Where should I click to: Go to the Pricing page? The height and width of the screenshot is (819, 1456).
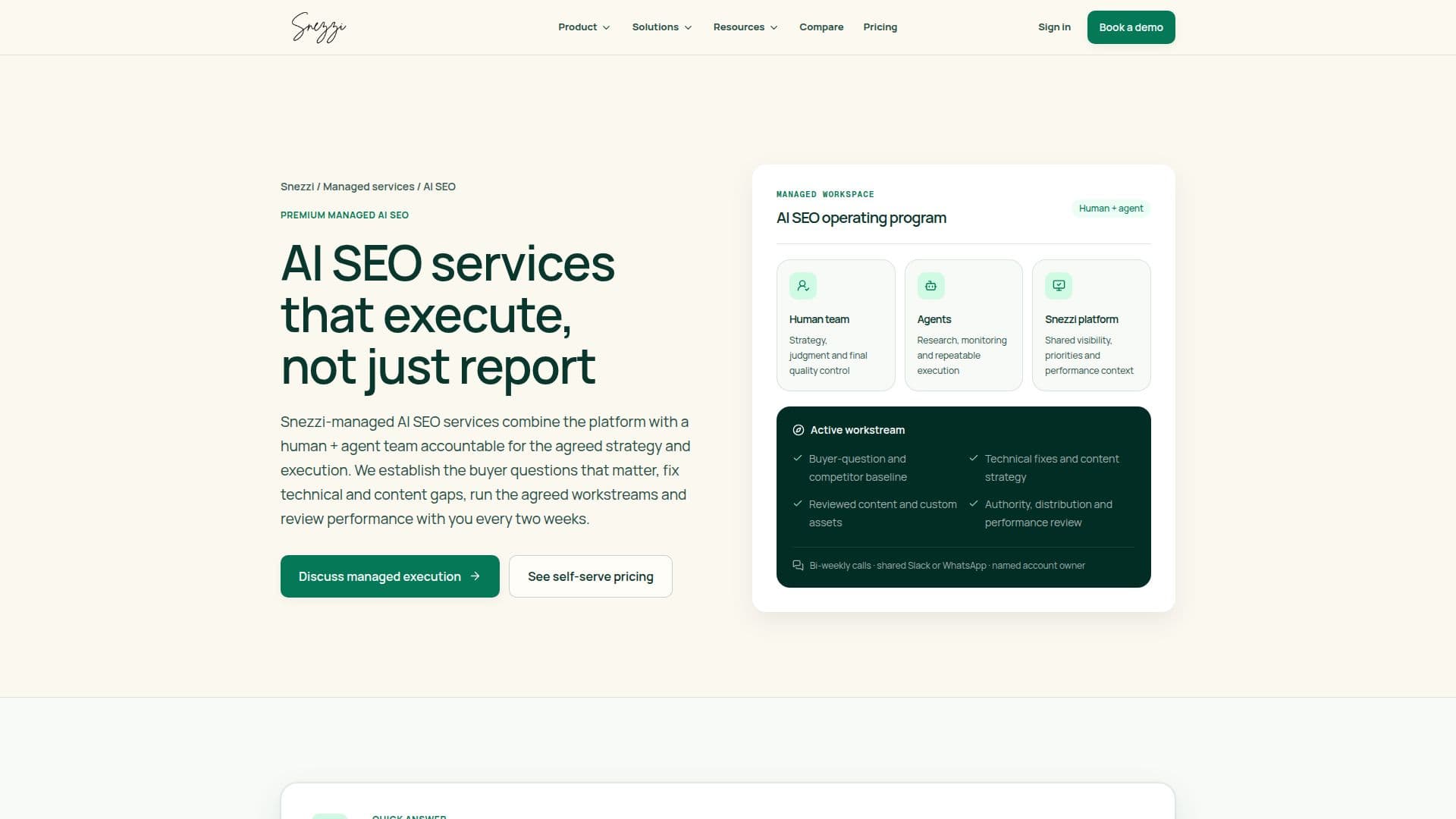click(x=880, y=27)
